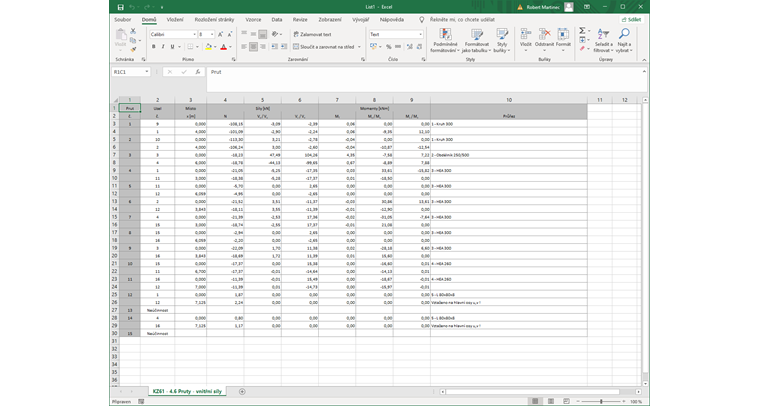Switch to Normal view in status bar
The width and height of the screenshot is (760, 406).
tap(535, 402)
